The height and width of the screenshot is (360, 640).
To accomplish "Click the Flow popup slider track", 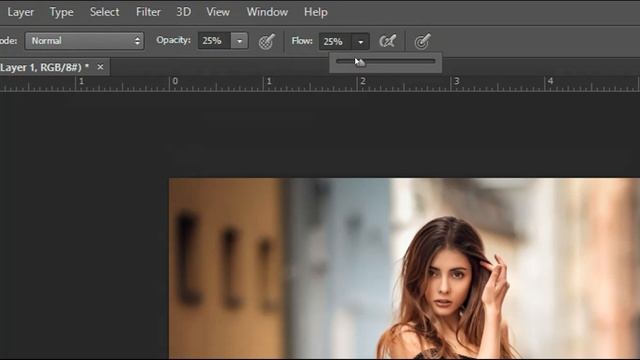I will pyautogui.click(x=386, y=61).
